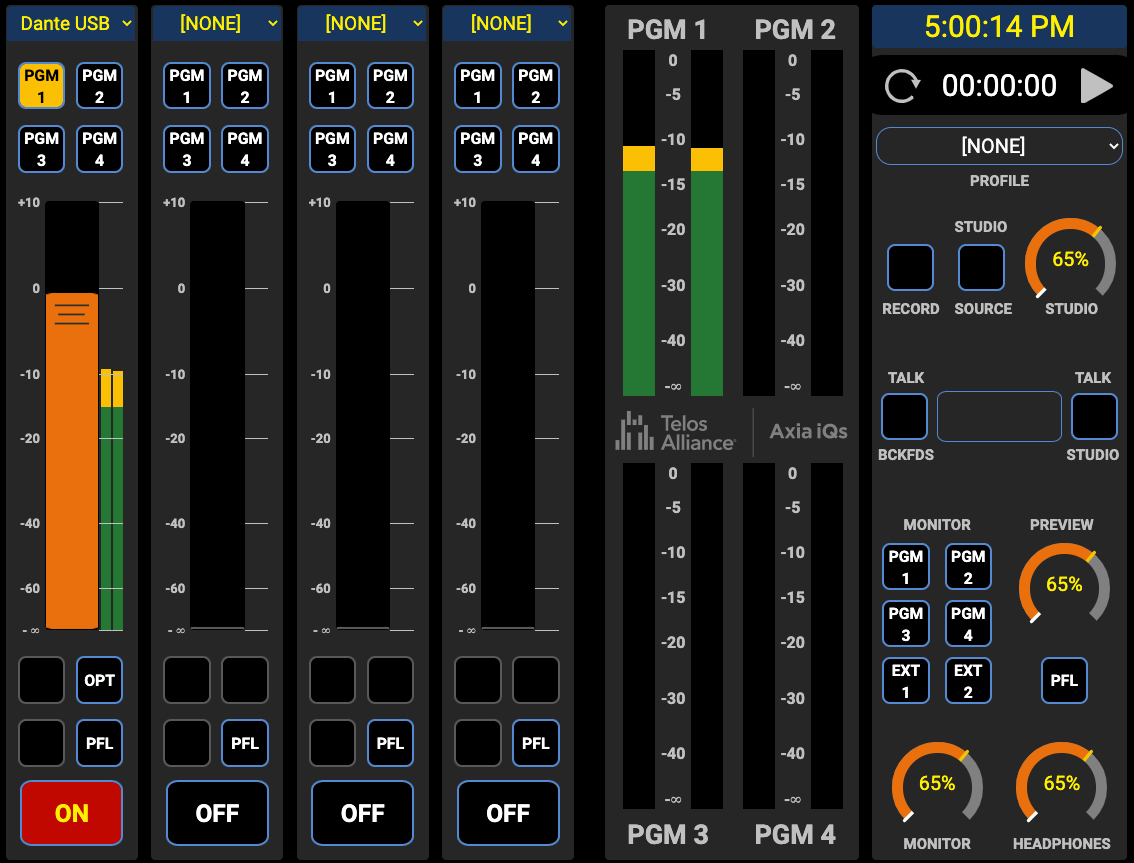1134x863 pixels.
Task: Enable PFL on channel 3
Action: [390, 743]
